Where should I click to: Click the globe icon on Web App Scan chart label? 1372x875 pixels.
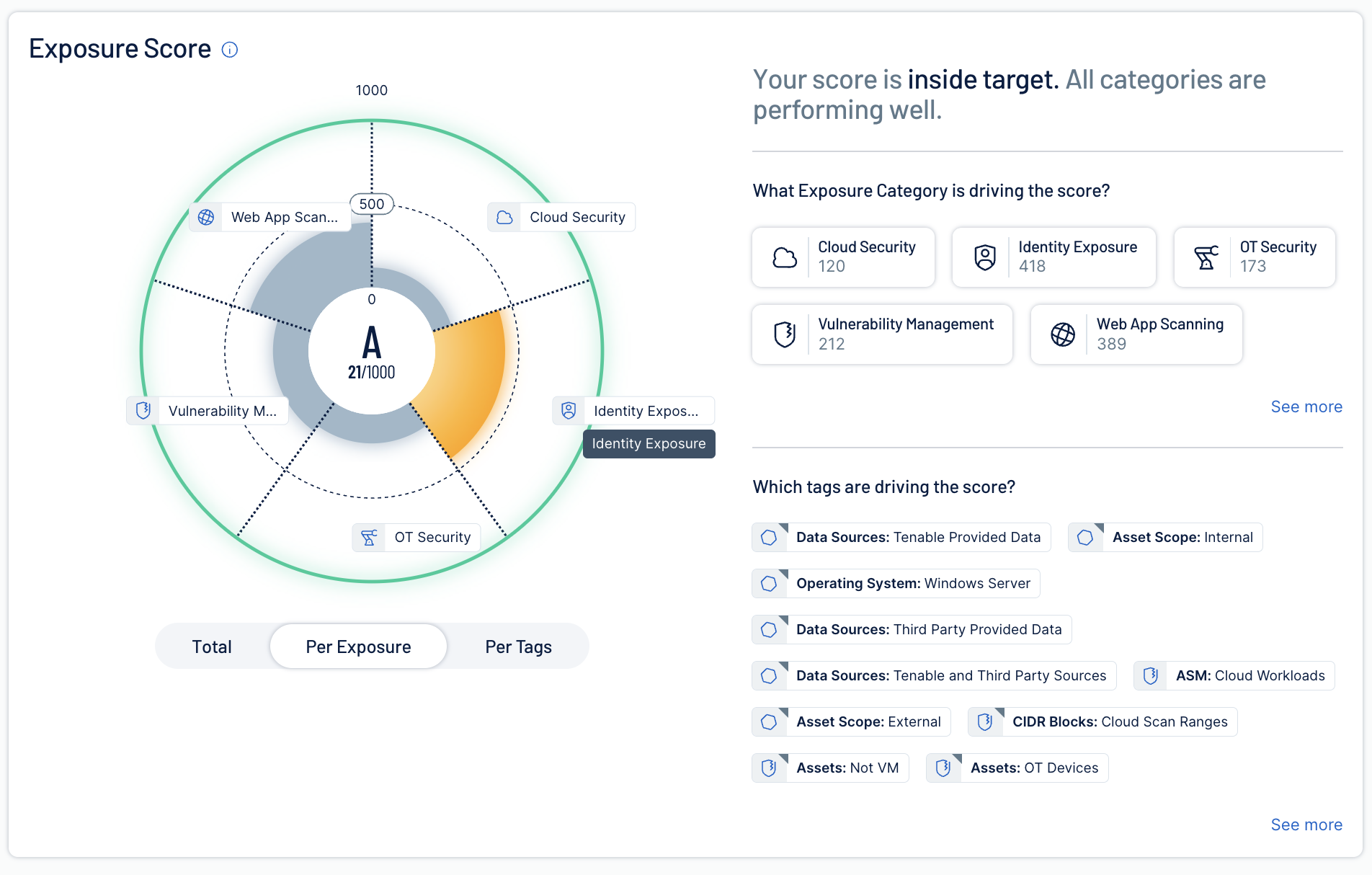[206, 217]
